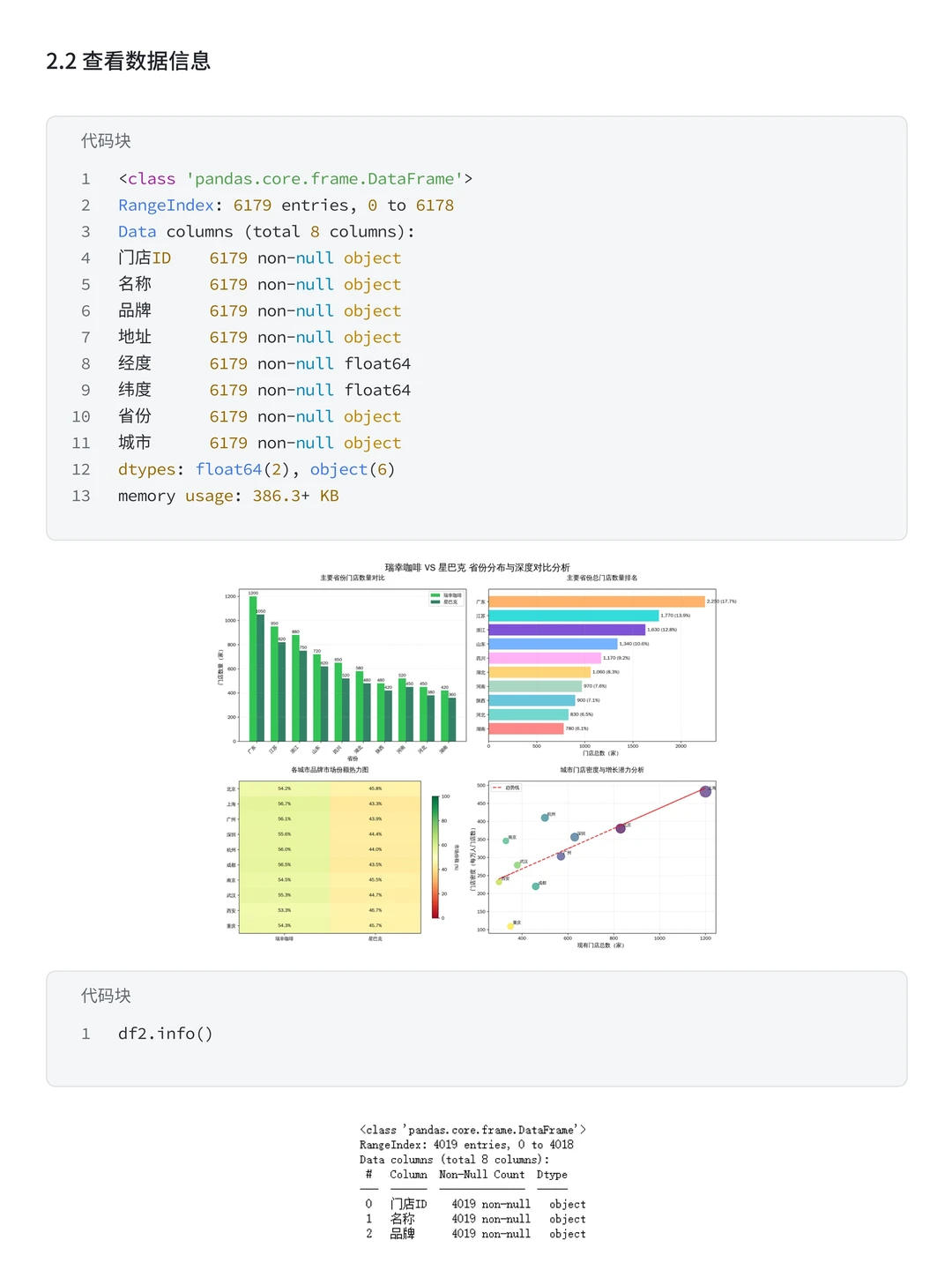Click the 北京 54.2% heatmap cell

point(285,788)
